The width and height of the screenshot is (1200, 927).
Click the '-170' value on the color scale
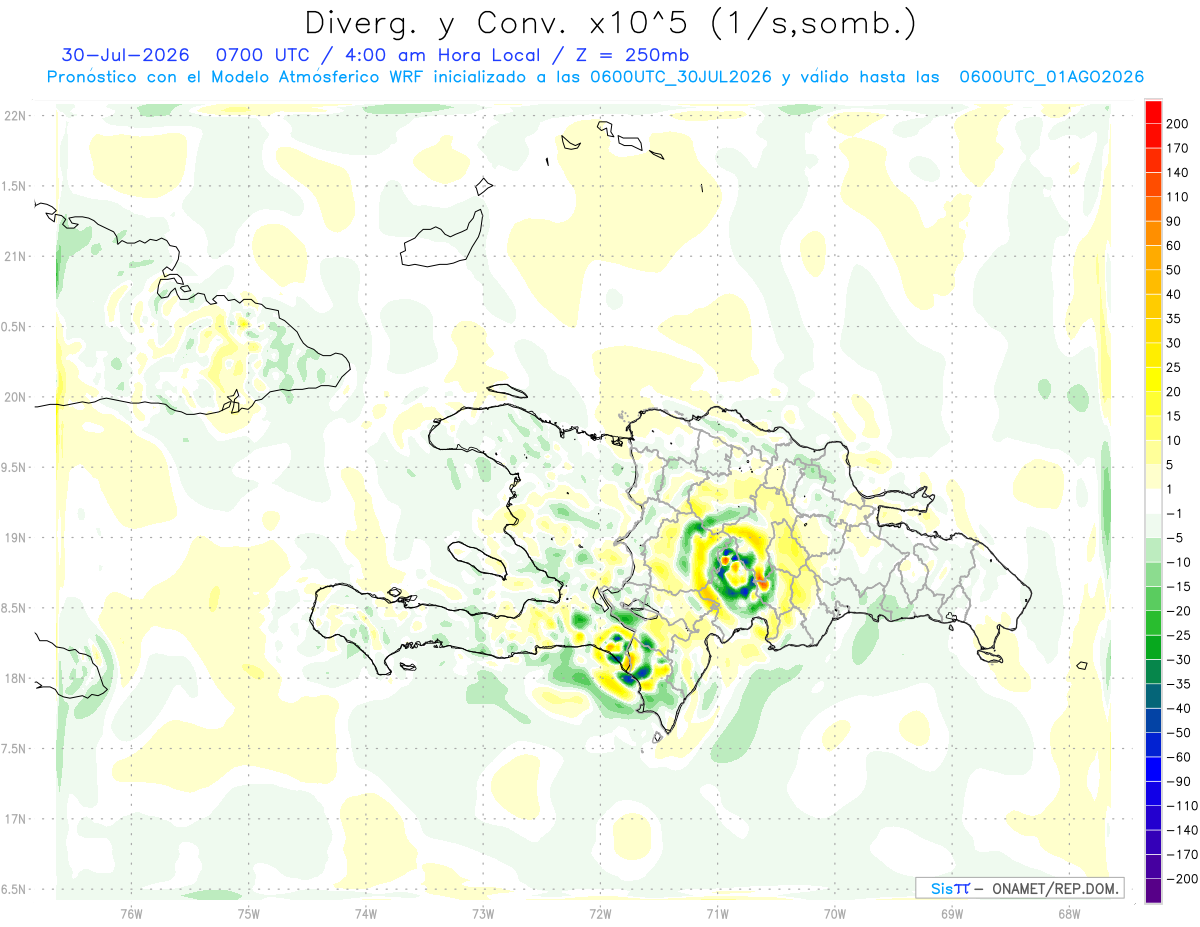(x=1181, y=855)
